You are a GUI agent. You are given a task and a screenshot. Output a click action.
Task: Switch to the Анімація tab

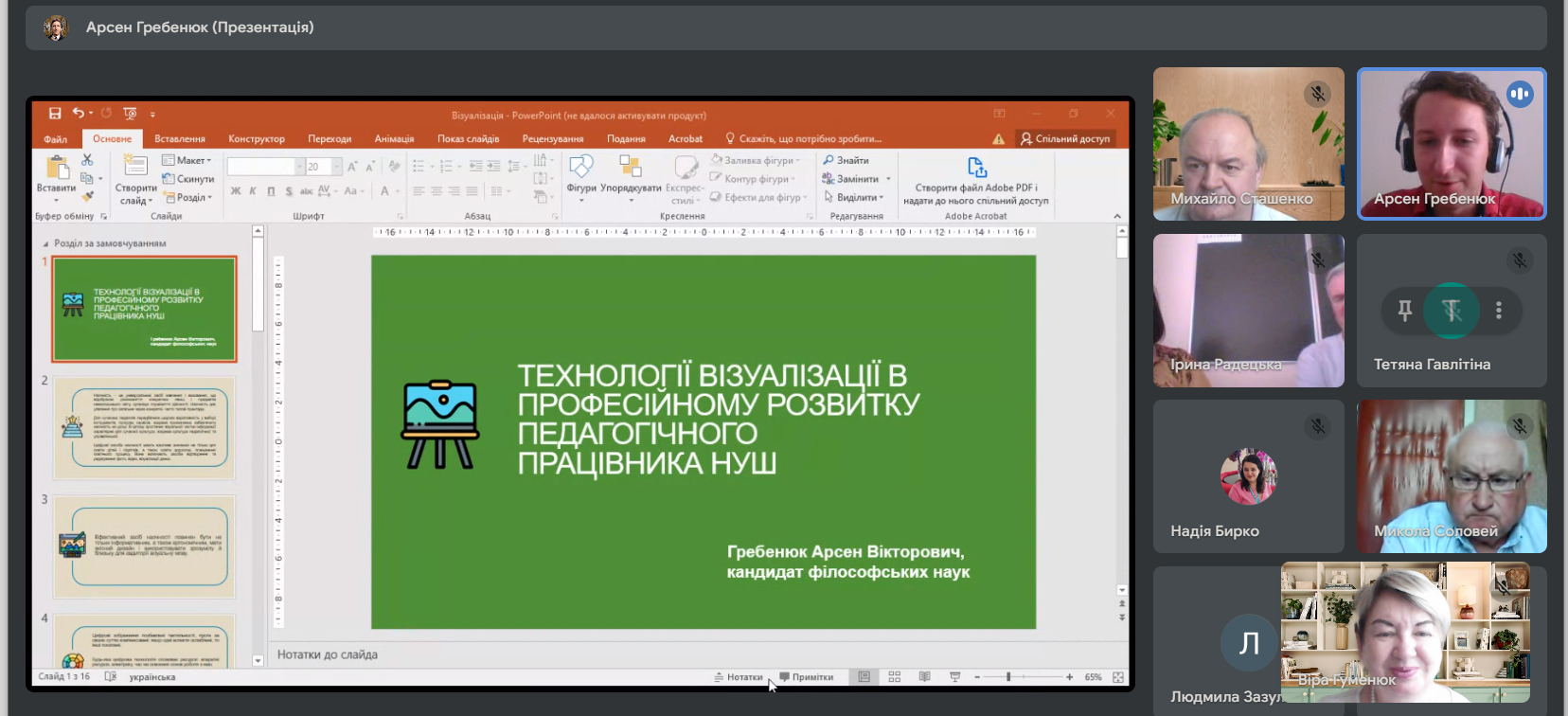pos(394,139)
